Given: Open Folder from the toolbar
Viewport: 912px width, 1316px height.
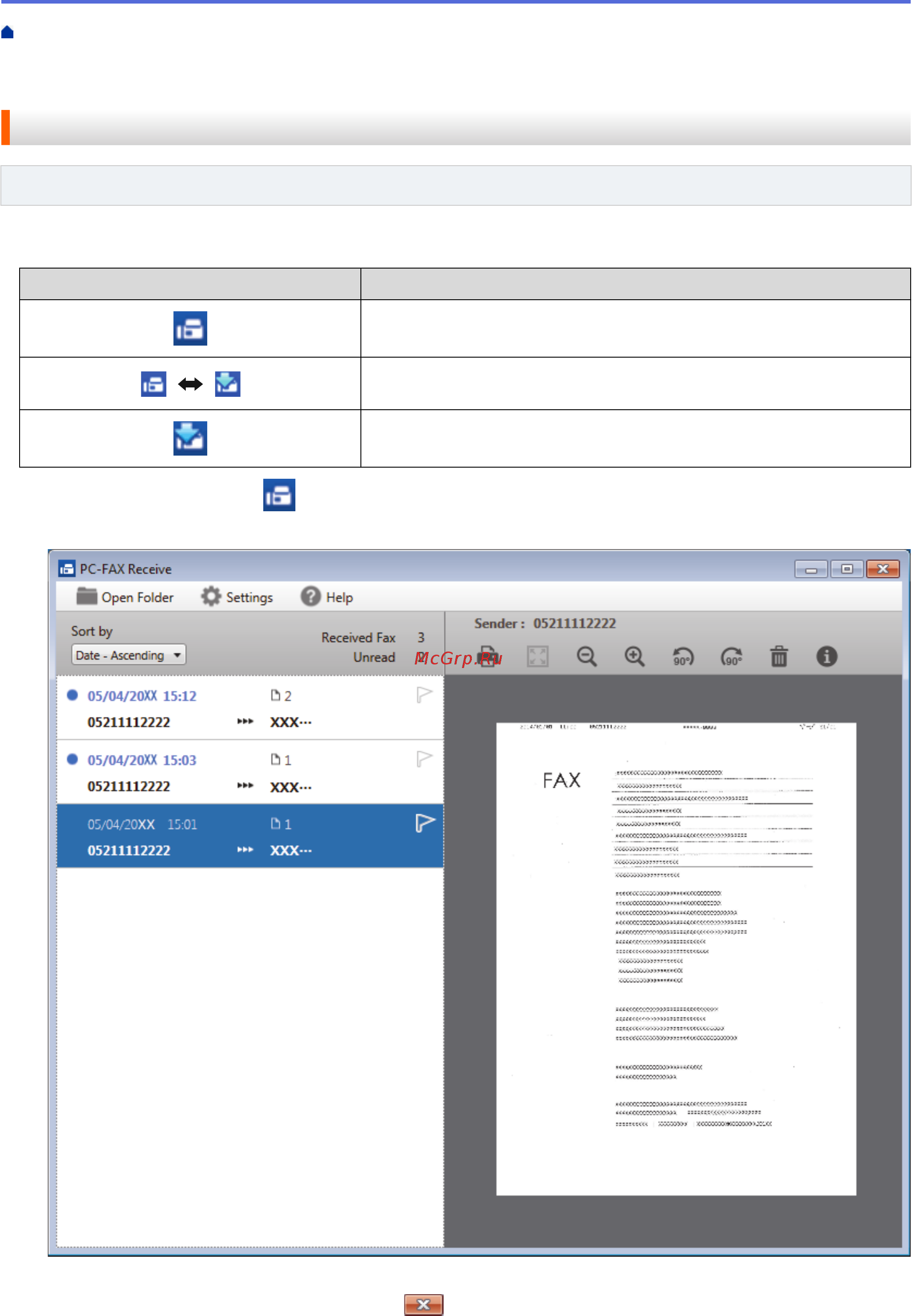Looking at the screenshot, I should 125,598.
